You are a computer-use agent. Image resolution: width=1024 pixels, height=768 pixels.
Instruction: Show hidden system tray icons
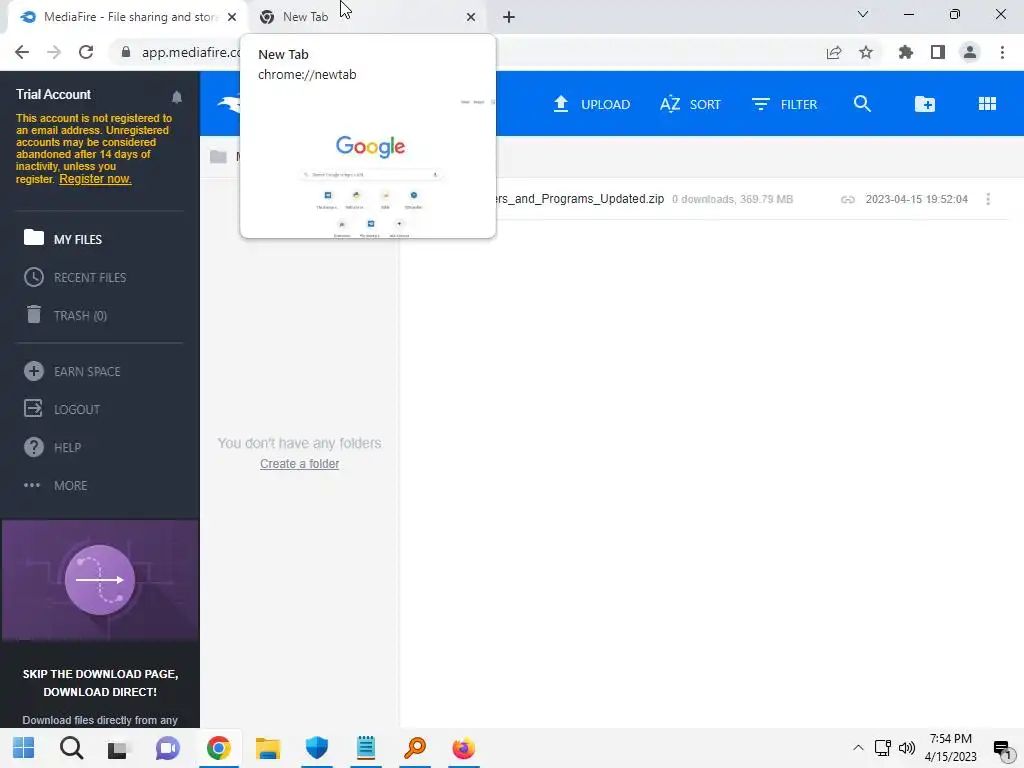tap(858, 748)
